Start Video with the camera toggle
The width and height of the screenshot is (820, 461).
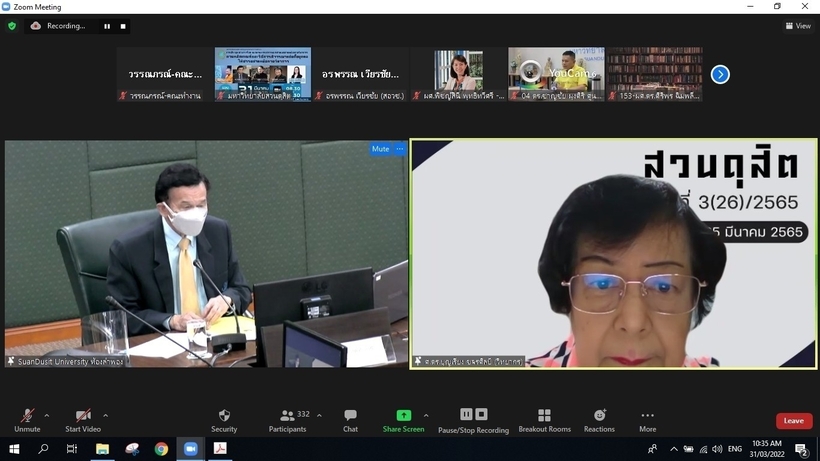pyautogui.click(x=83, y=419)
